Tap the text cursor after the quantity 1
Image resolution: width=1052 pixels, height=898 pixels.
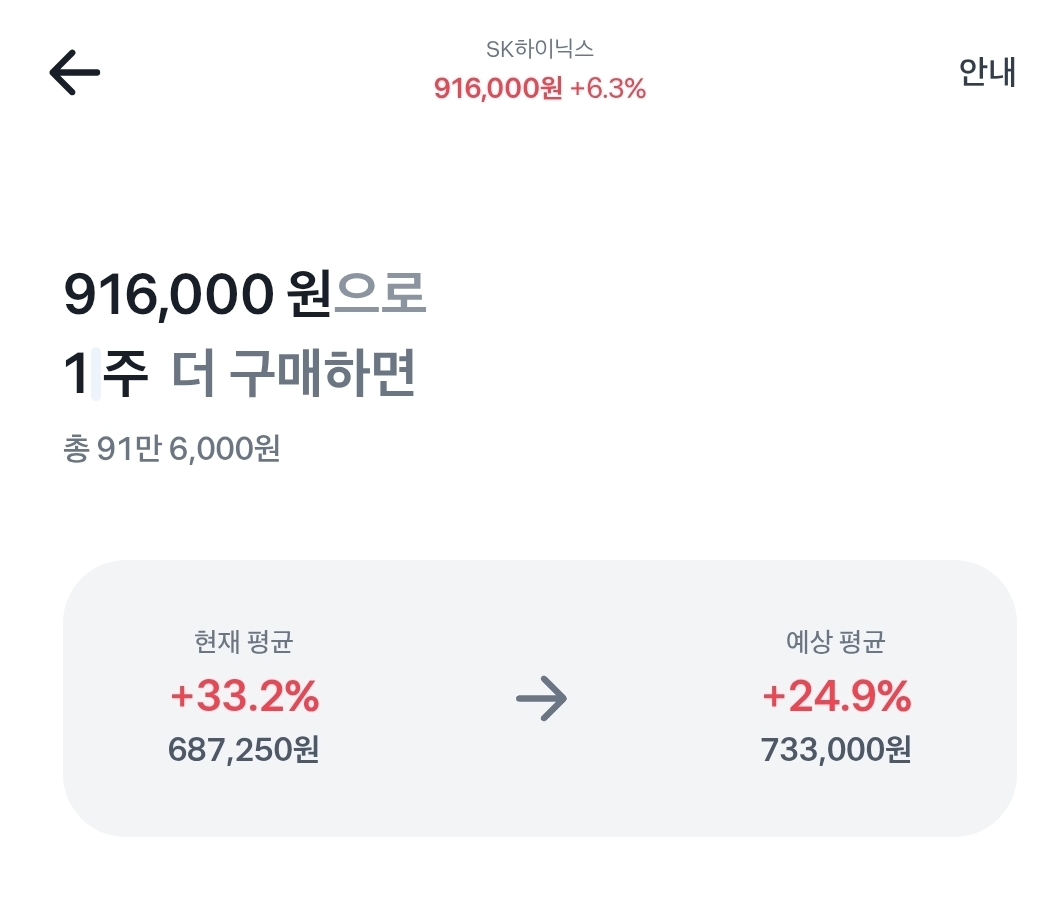pos(96,376)
